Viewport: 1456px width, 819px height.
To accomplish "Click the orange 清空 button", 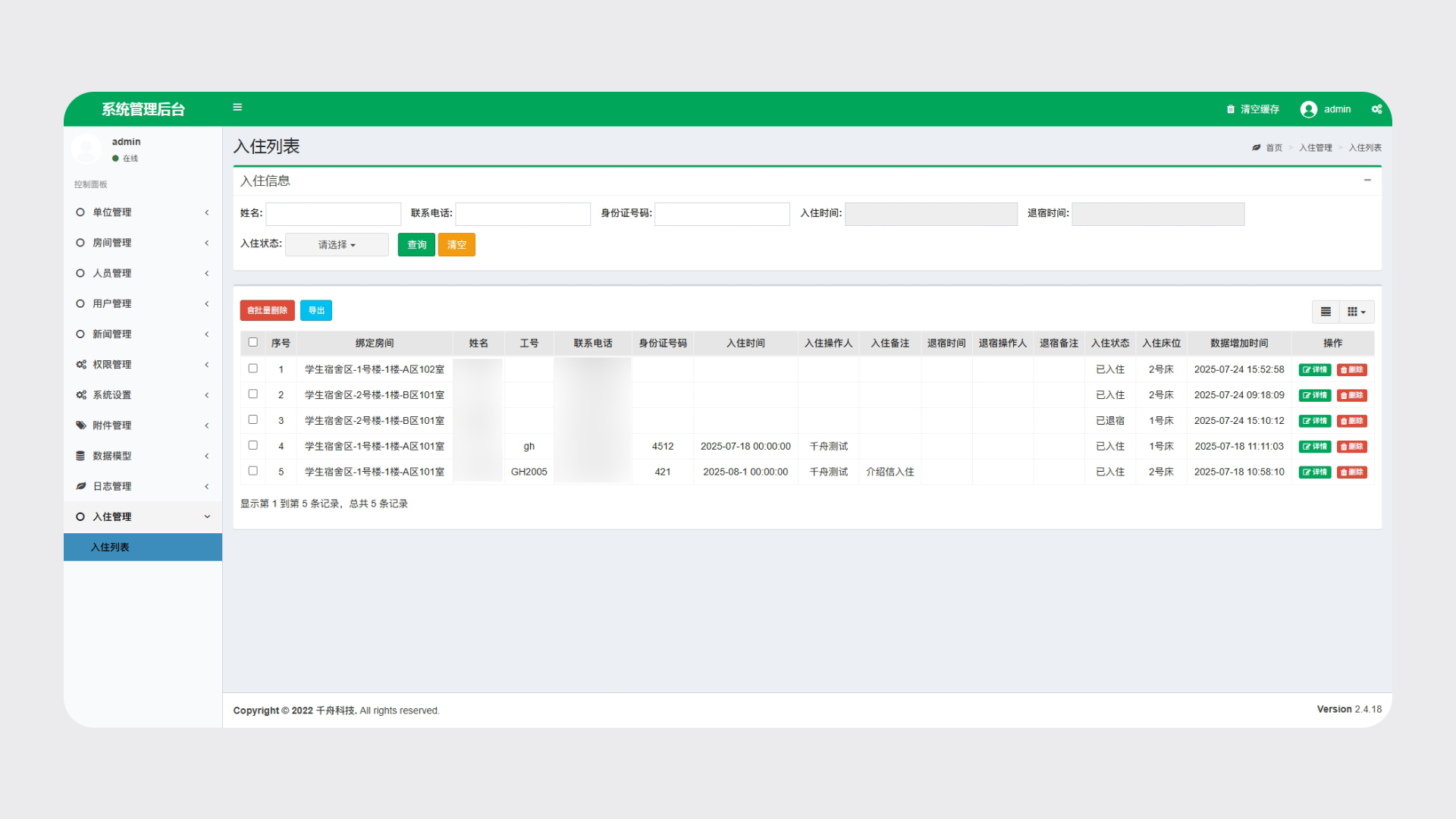I will (x=457, y=245).
